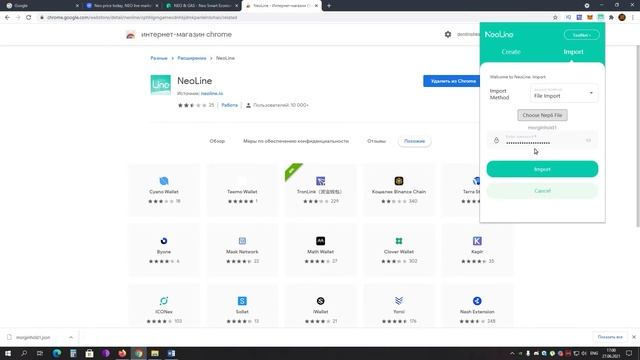
Task: Expand options for morgenhold1.json download
Action: coord(71,337)
